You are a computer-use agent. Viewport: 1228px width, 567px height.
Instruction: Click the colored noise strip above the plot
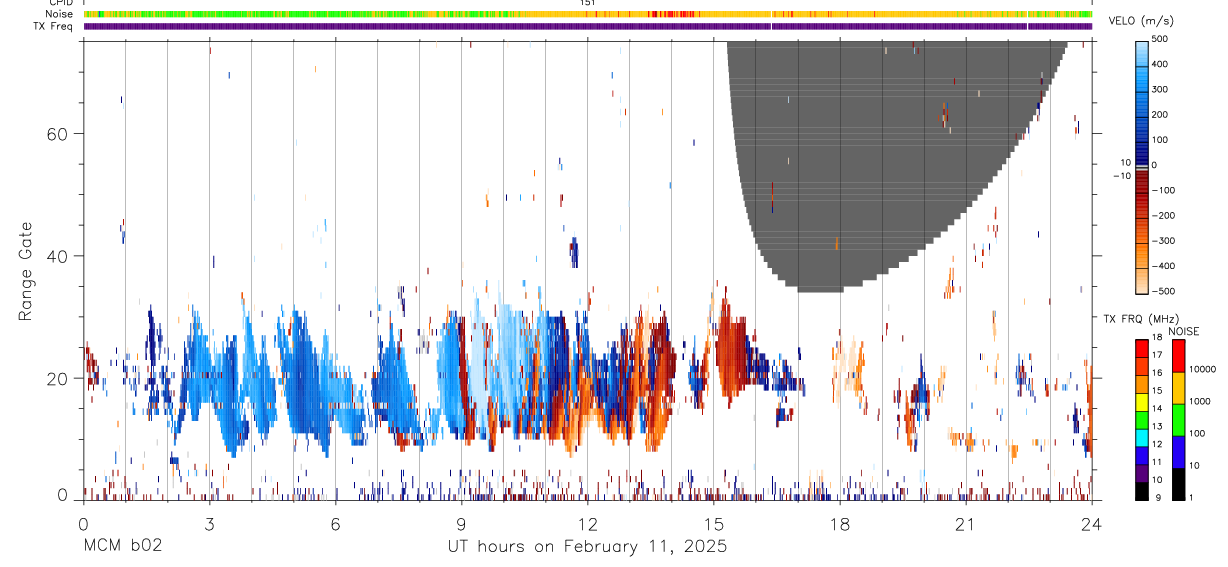coord(588,14)
